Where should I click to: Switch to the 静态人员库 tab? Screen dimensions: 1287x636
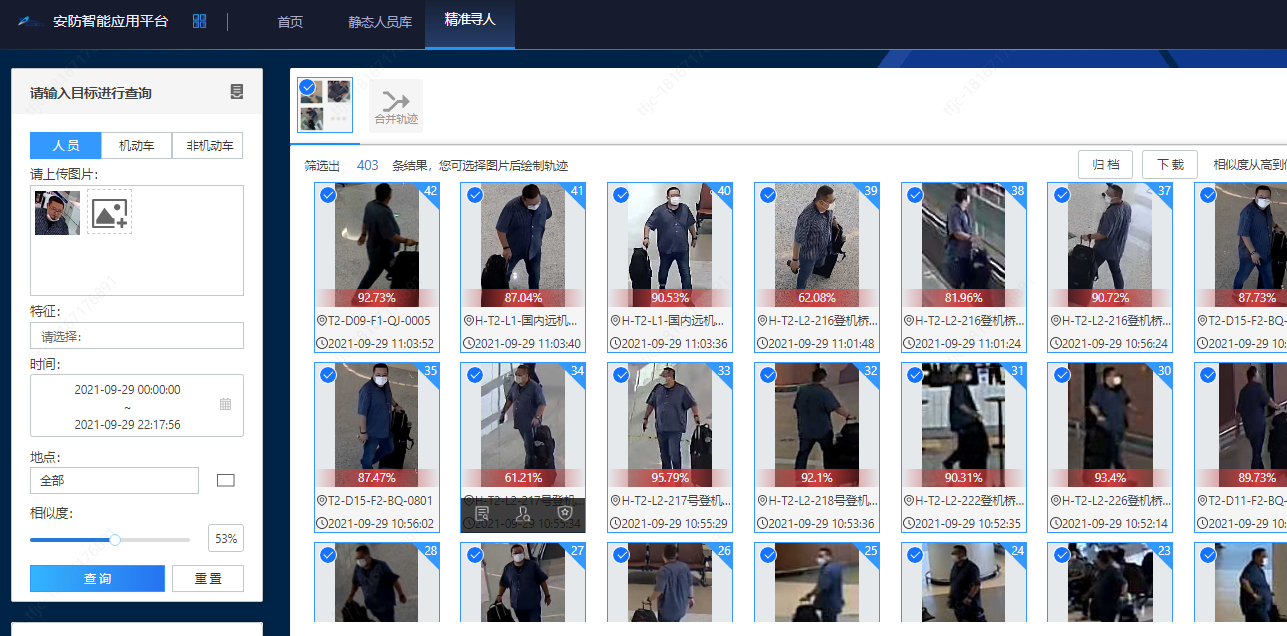tap(379, 22)
